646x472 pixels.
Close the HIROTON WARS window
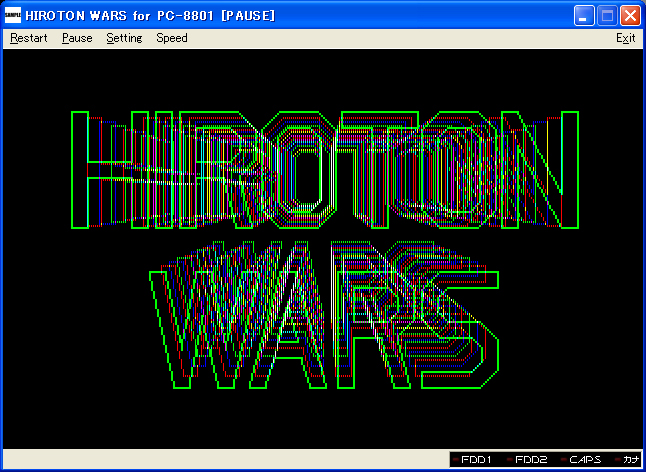click(x=630, y=16)
